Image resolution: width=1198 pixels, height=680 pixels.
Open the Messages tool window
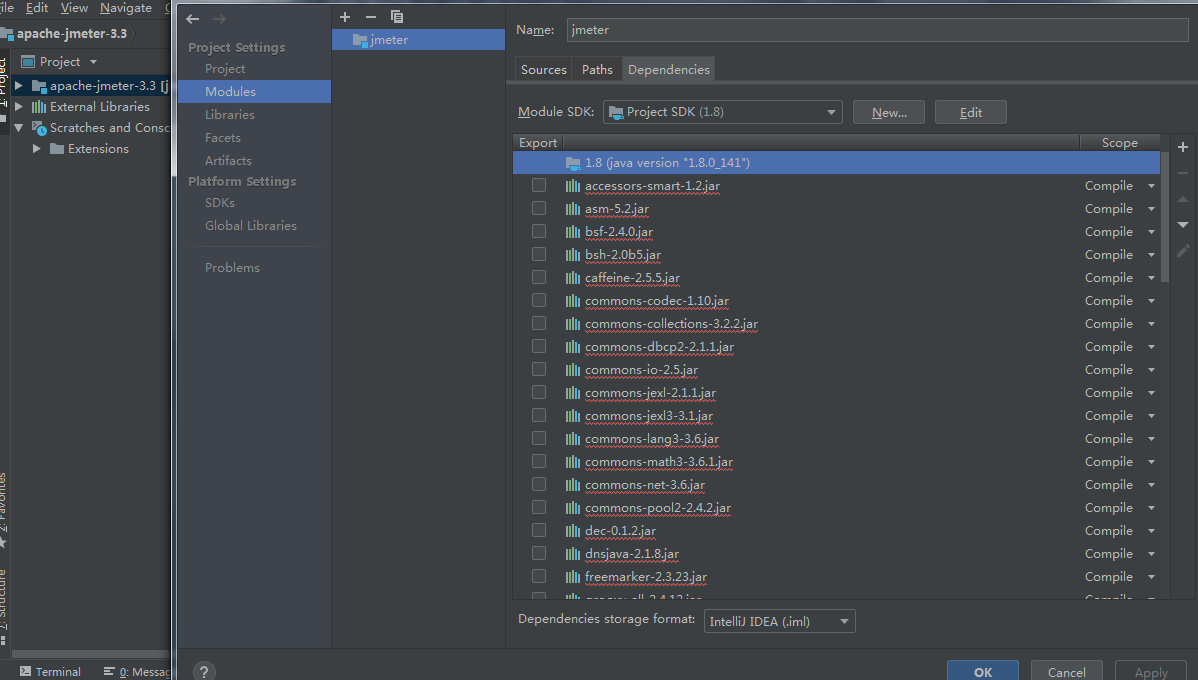click(137, 672)
